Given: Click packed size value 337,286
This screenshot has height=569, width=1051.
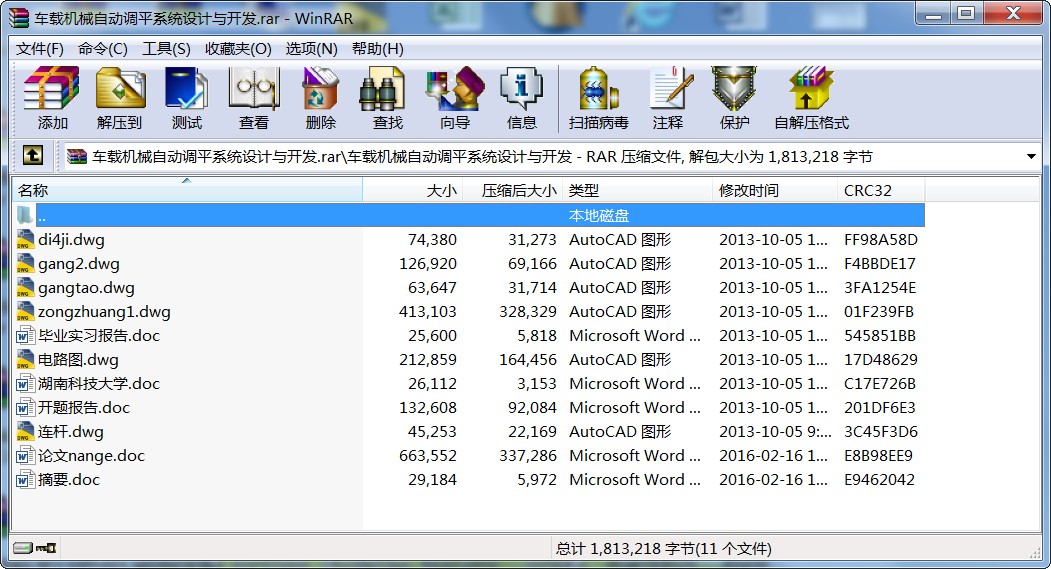Looking at the screenshot, I should point(528,456).
